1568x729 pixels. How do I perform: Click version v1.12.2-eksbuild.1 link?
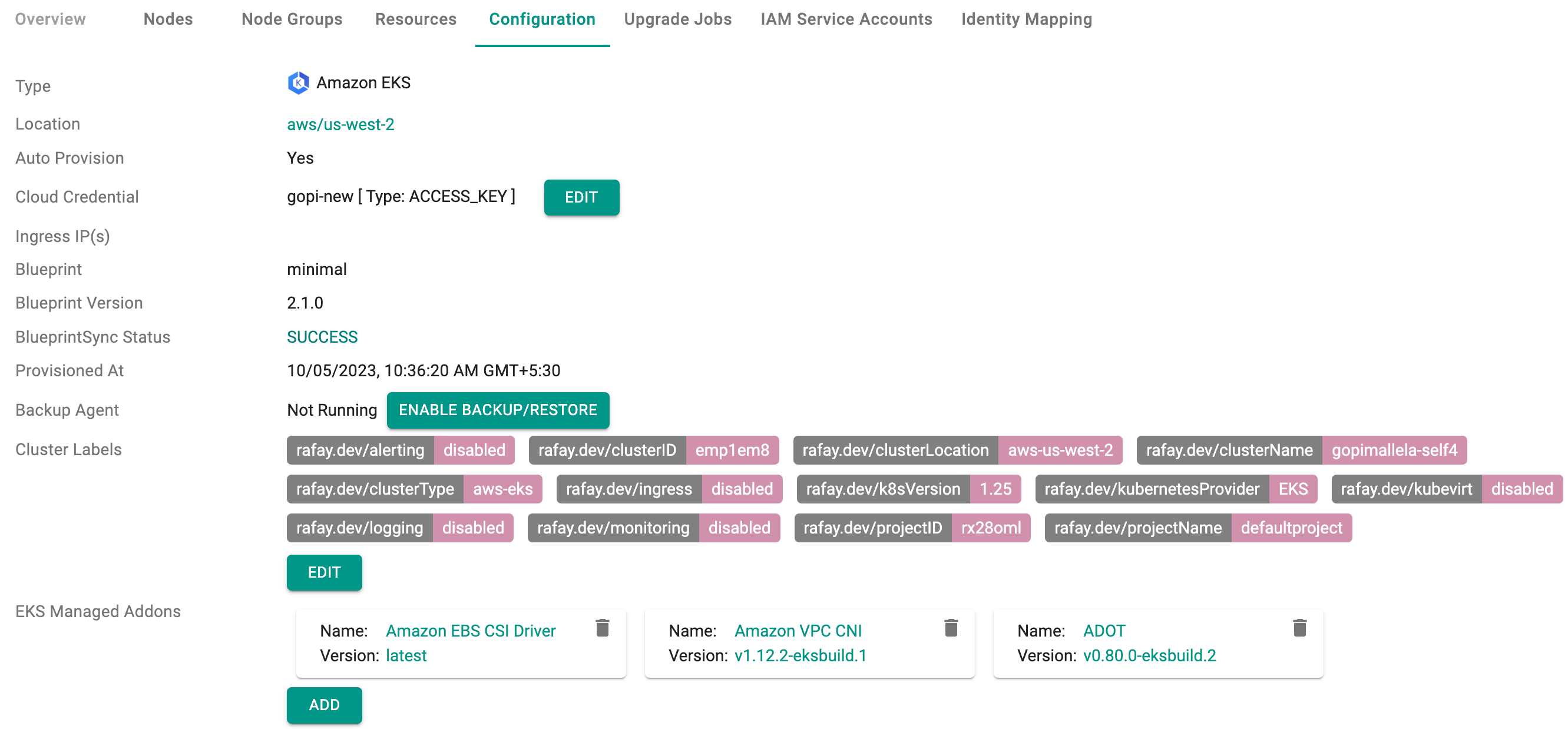(801, 656)
